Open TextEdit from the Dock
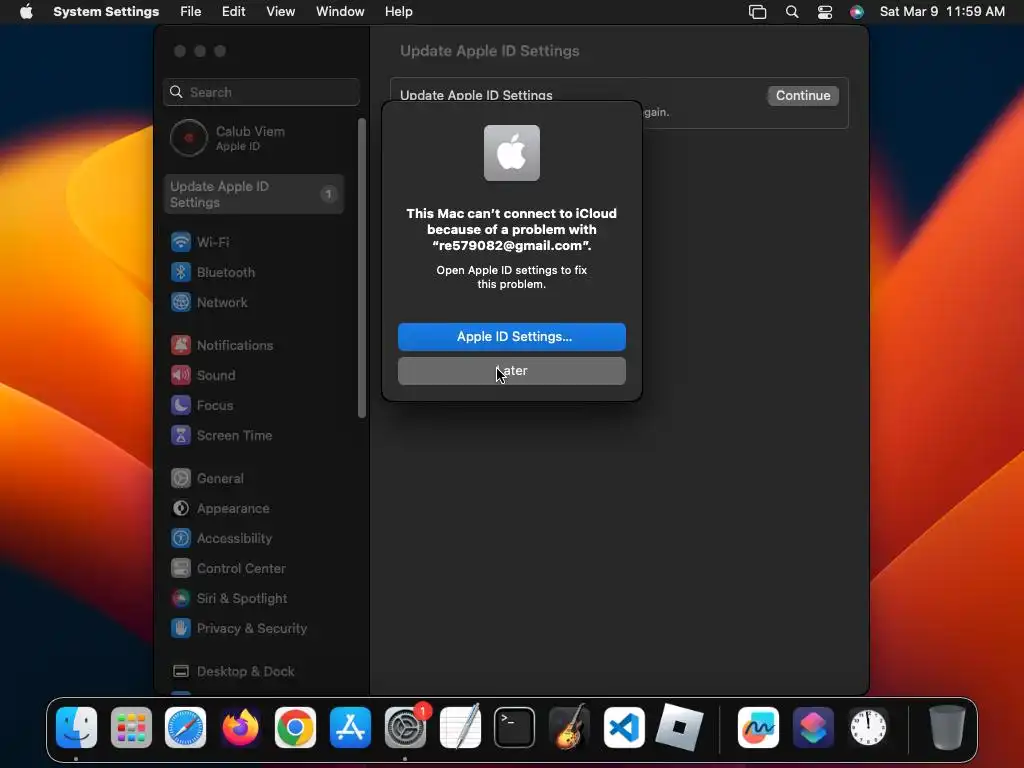 coord(460,727)
